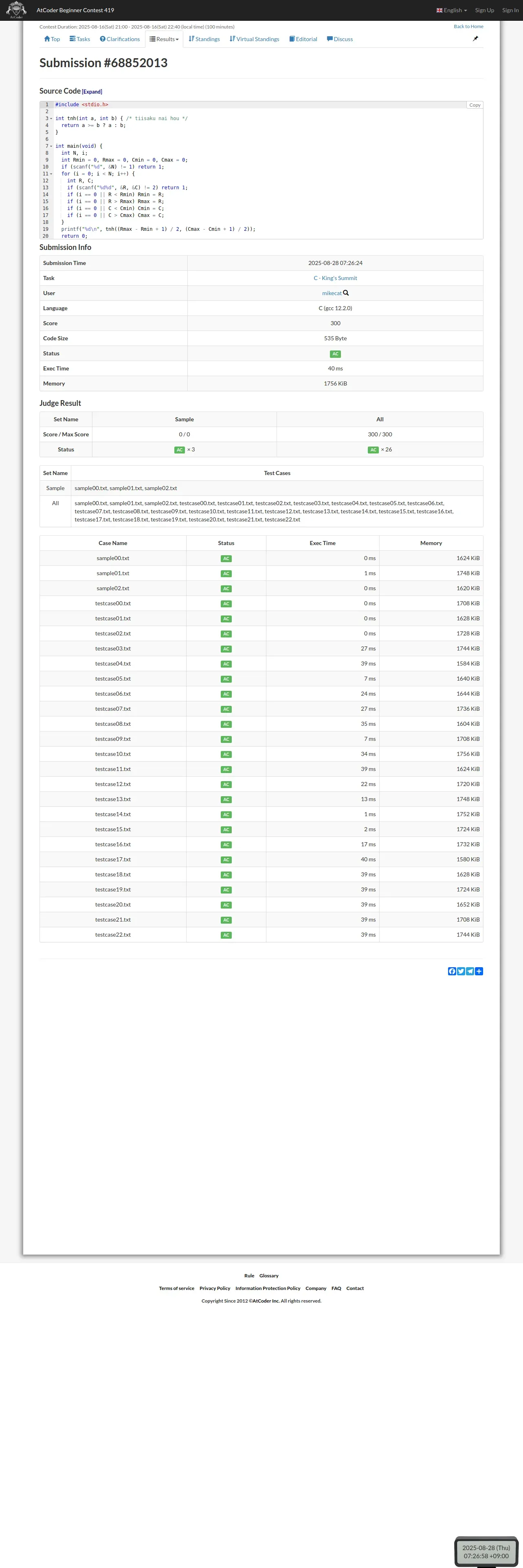
Task: Open the Virtual Standings tab
Action: point(255,39)
